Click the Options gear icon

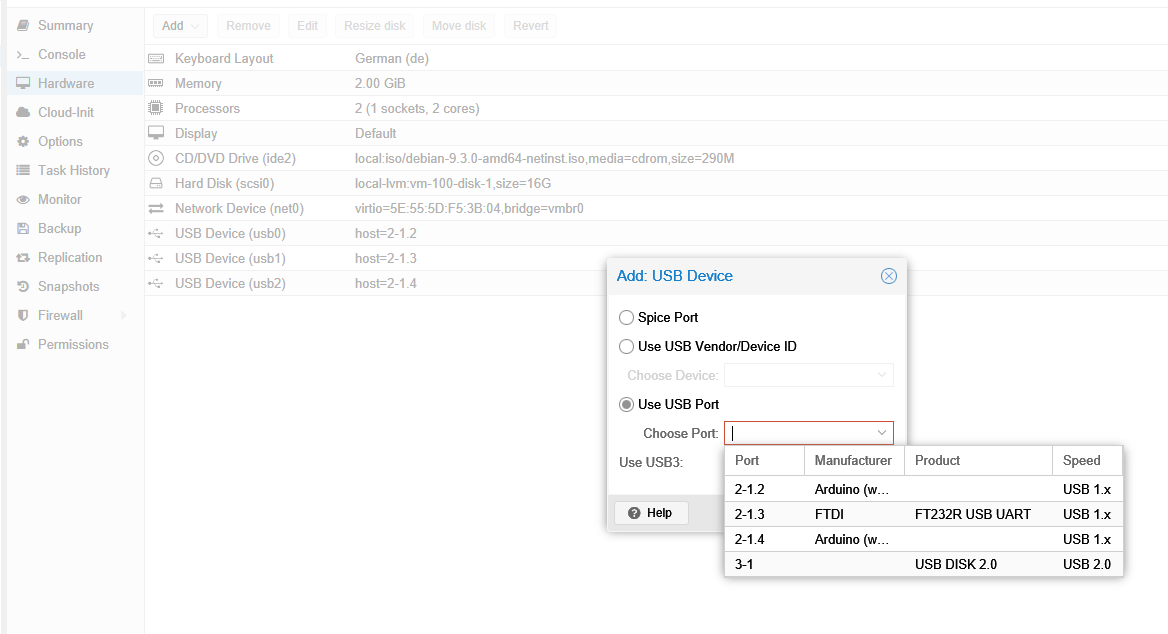click(x=23, y=142)
